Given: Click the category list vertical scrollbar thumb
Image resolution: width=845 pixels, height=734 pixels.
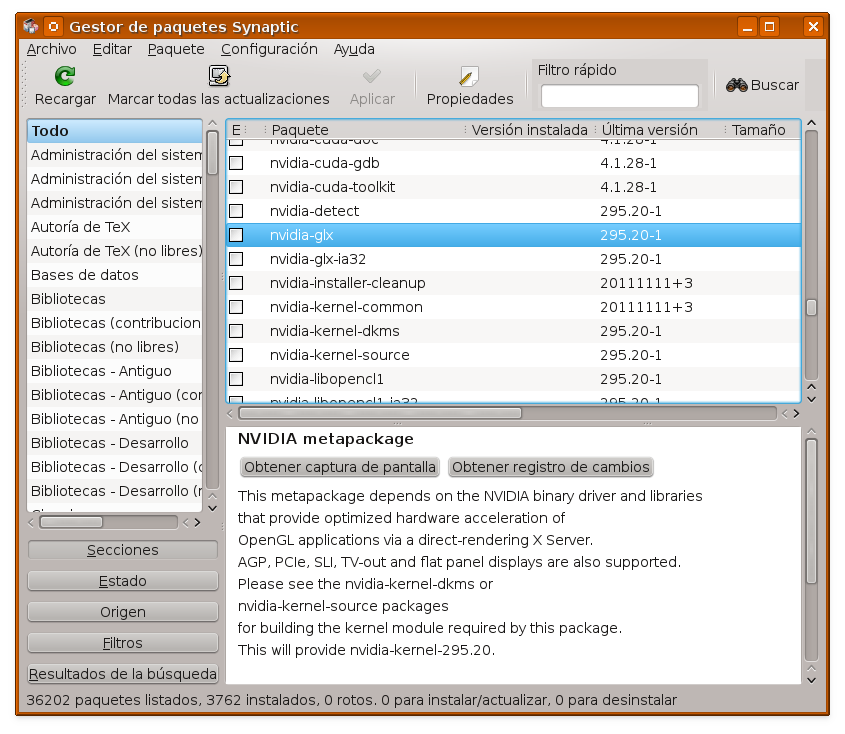Looking at the screenshot, I should 212,153.
